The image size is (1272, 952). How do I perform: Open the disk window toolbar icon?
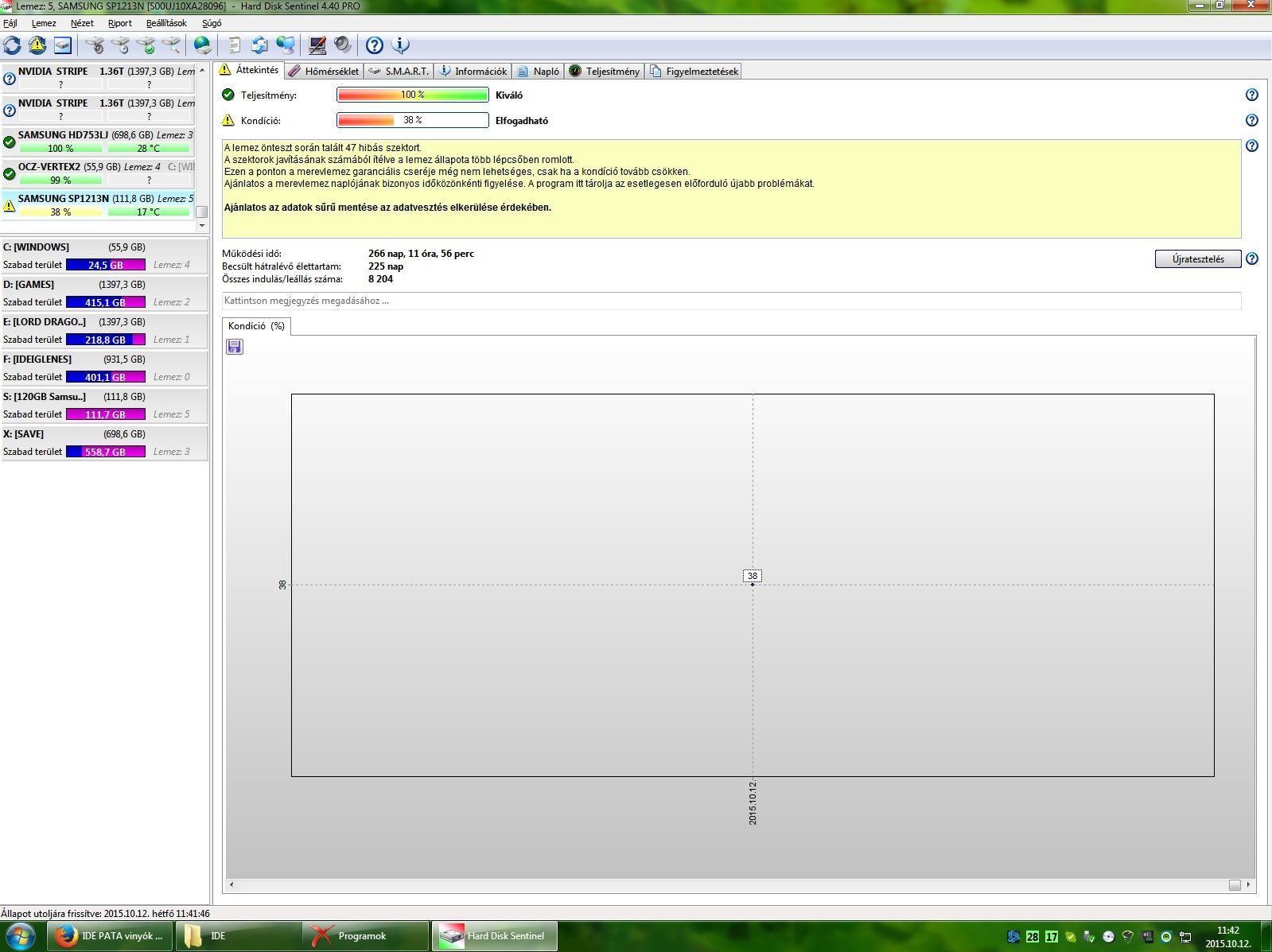point(63,45)
